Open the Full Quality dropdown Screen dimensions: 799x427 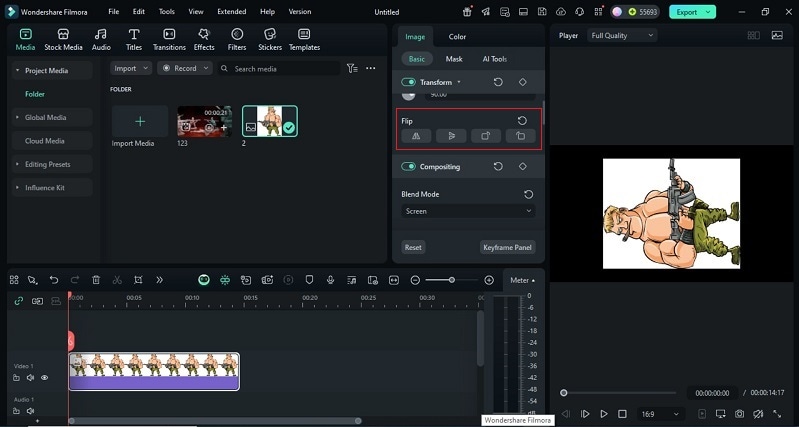coord(622,35)
